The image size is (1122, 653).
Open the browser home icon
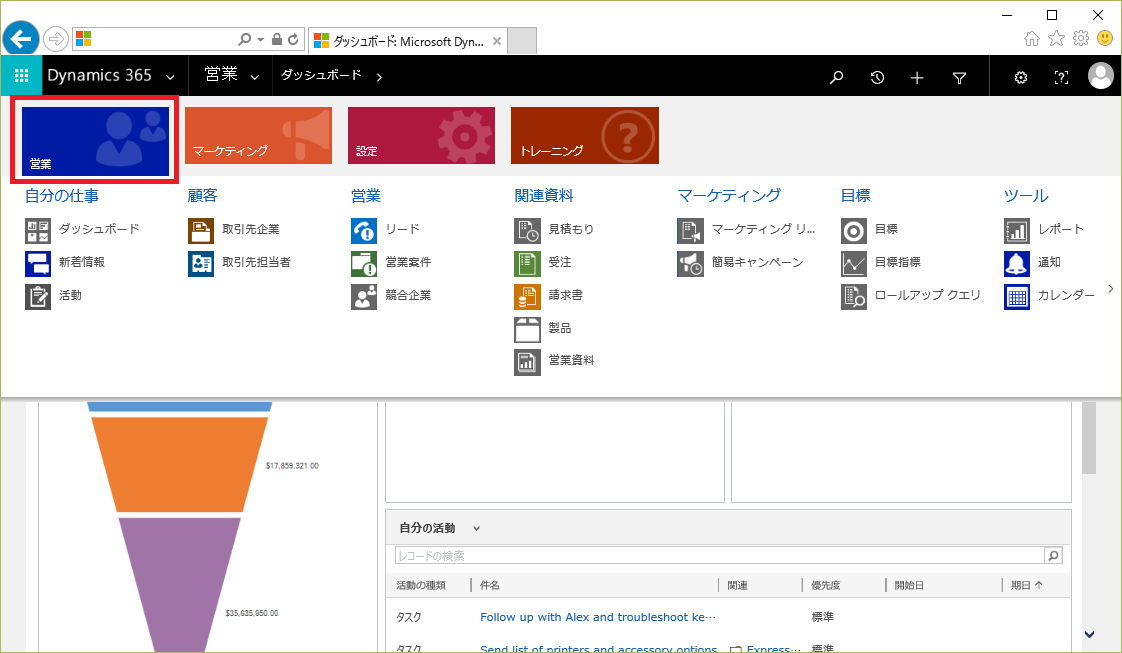[x=1032, y=39]
